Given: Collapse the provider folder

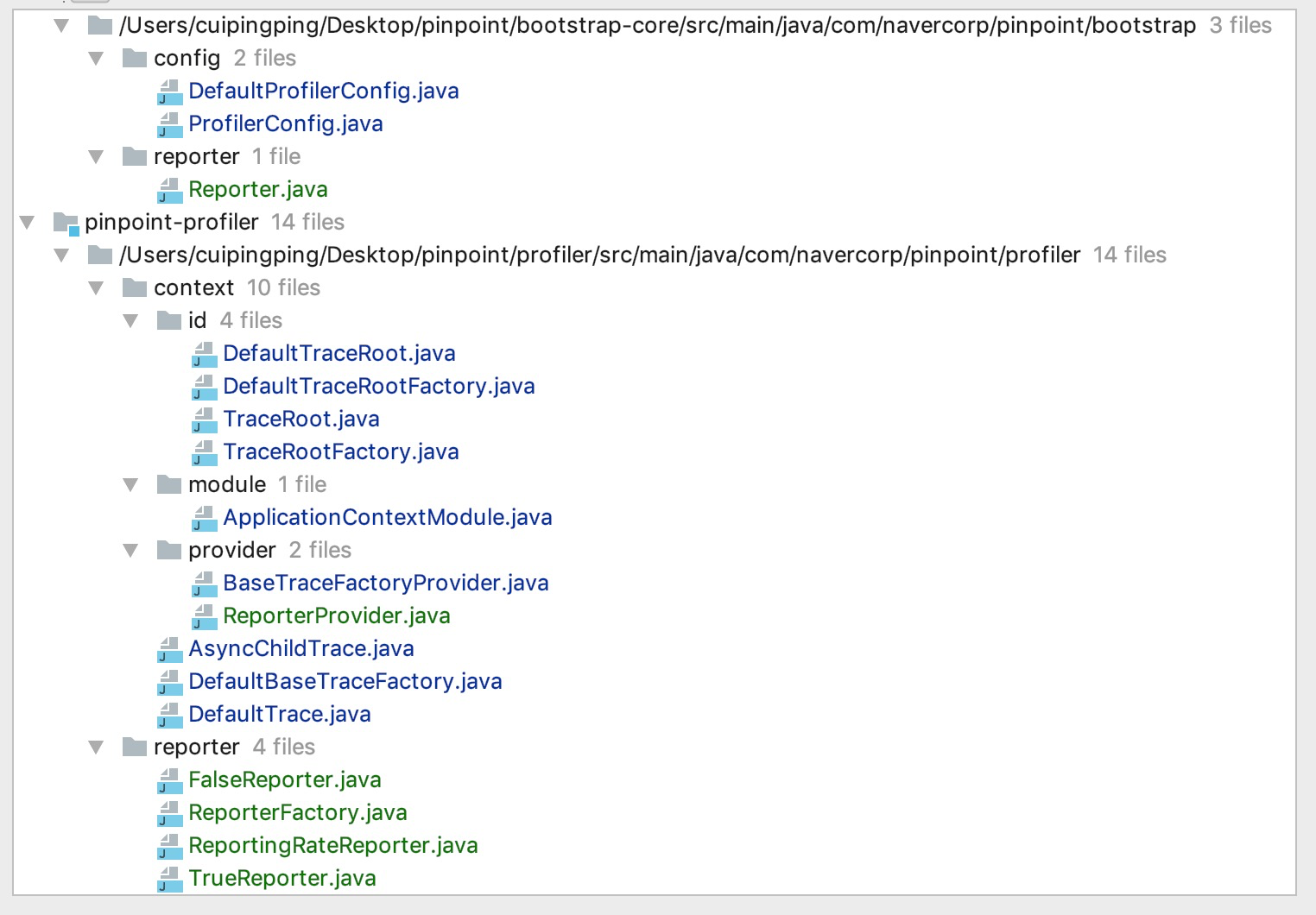Looking at the screenshot, I should tap(130, 551).
